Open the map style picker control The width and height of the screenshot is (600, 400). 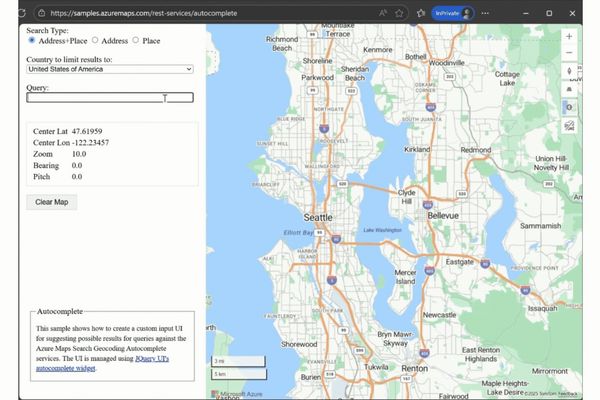tap(569, 107)
